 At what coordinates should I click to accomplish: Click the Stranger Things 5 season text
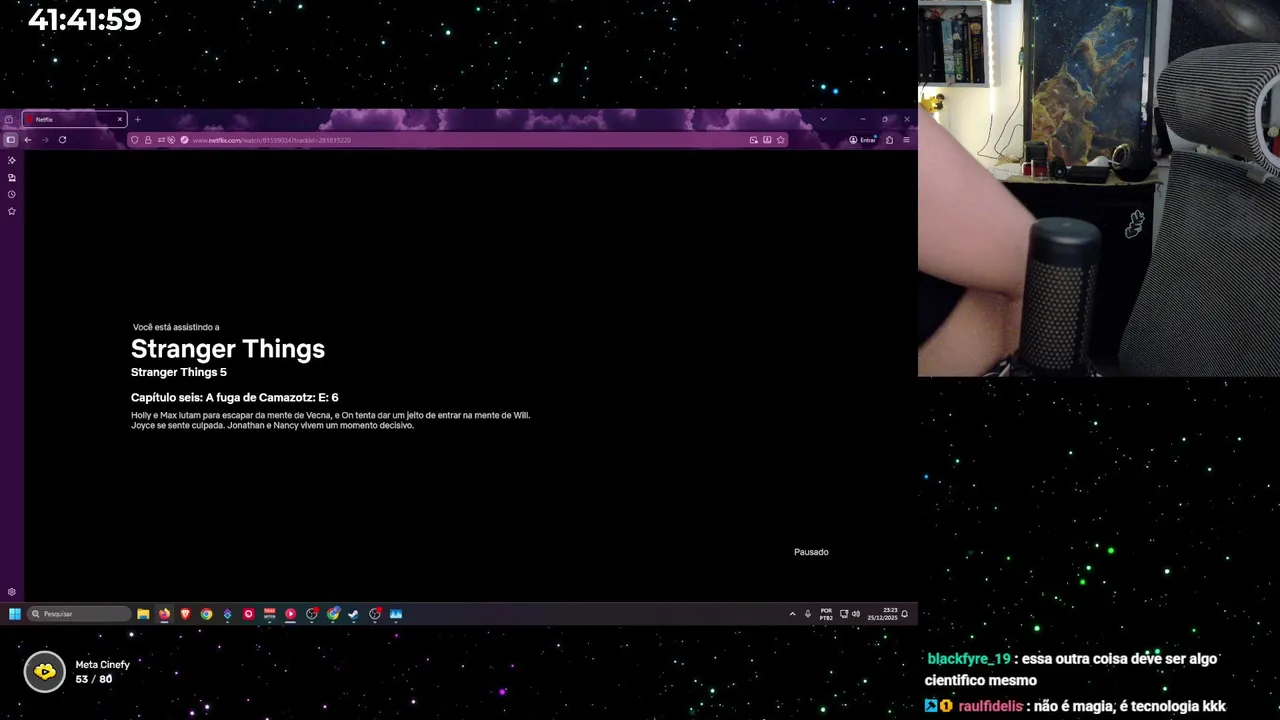pyautogui.click(x=179, y=372)
